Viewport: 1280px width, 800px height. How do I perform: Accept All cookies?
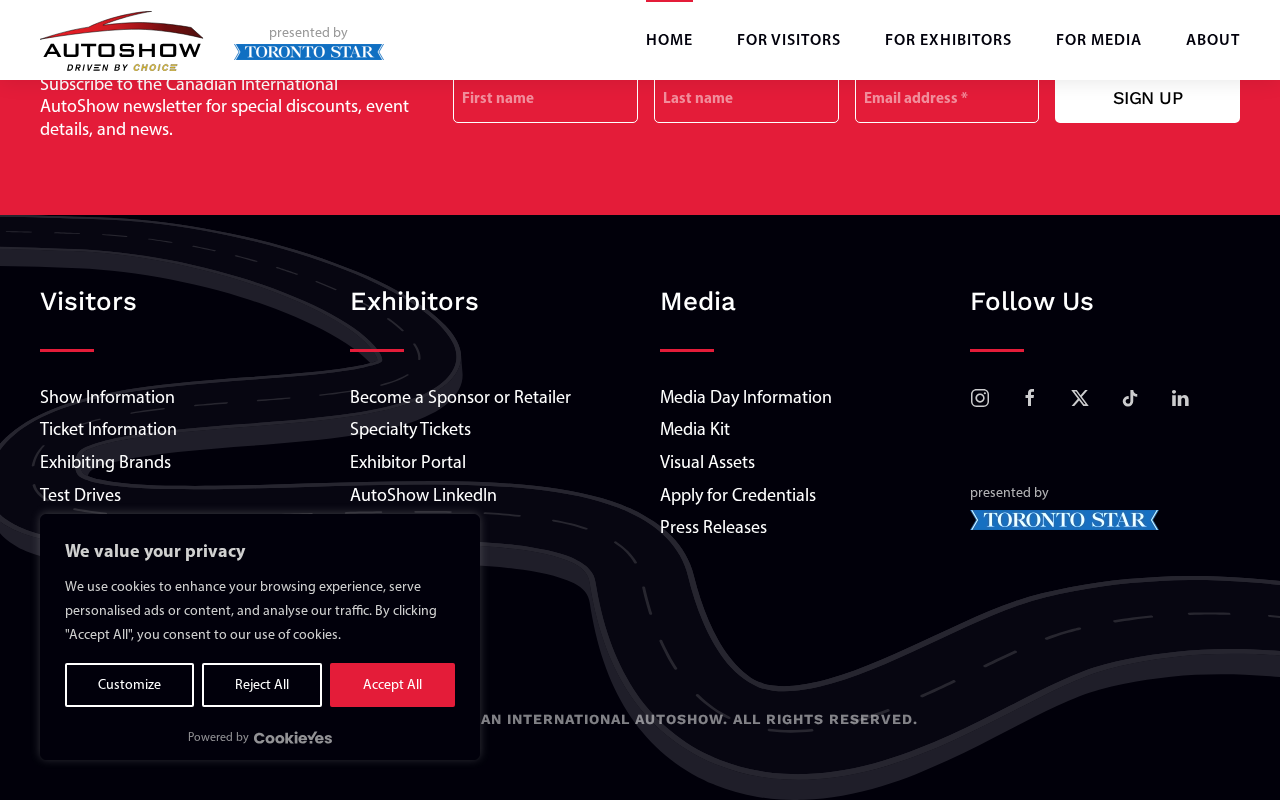point(392,685)
